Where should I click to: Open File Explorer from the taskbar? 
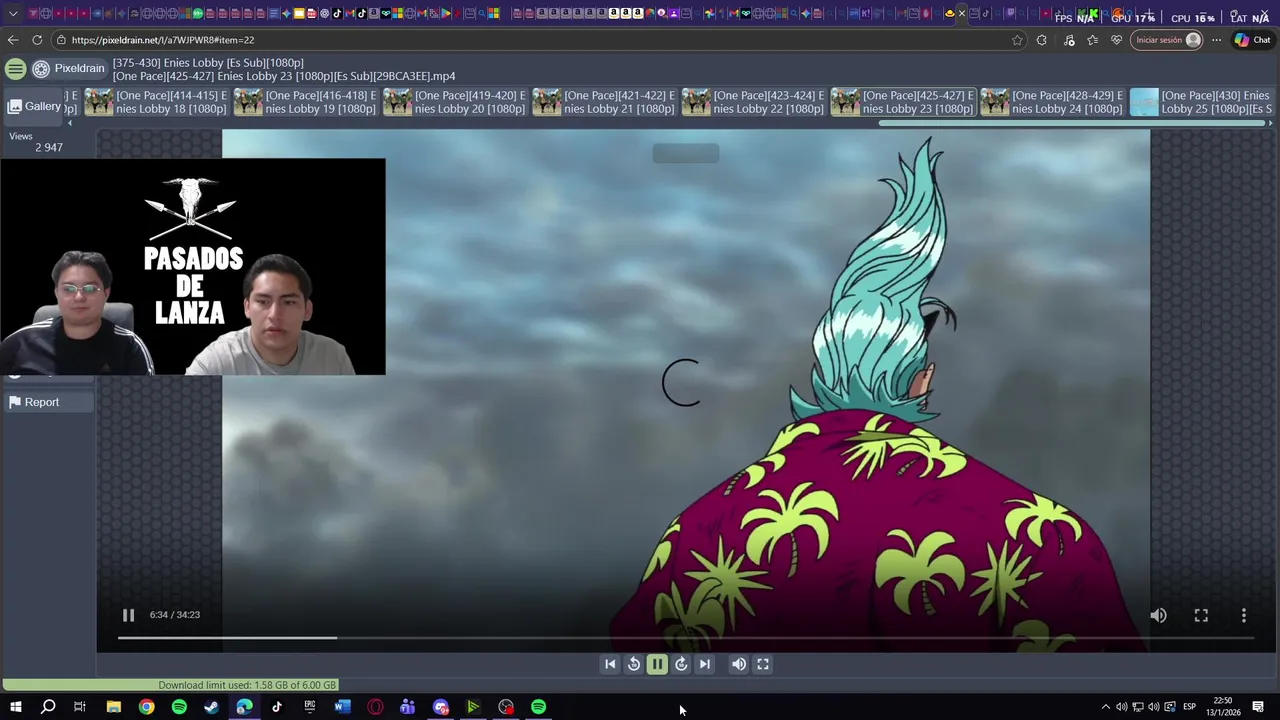pyautogui.click(x=113, y=707)
